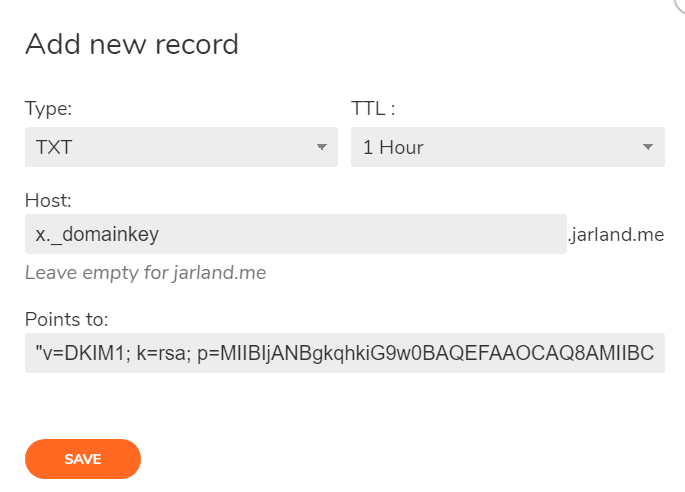The width and height of the screenshot is (685, 492).
Task: Click 'Leave empty for jarland.me' hint
Action: (x=145, y=272)
